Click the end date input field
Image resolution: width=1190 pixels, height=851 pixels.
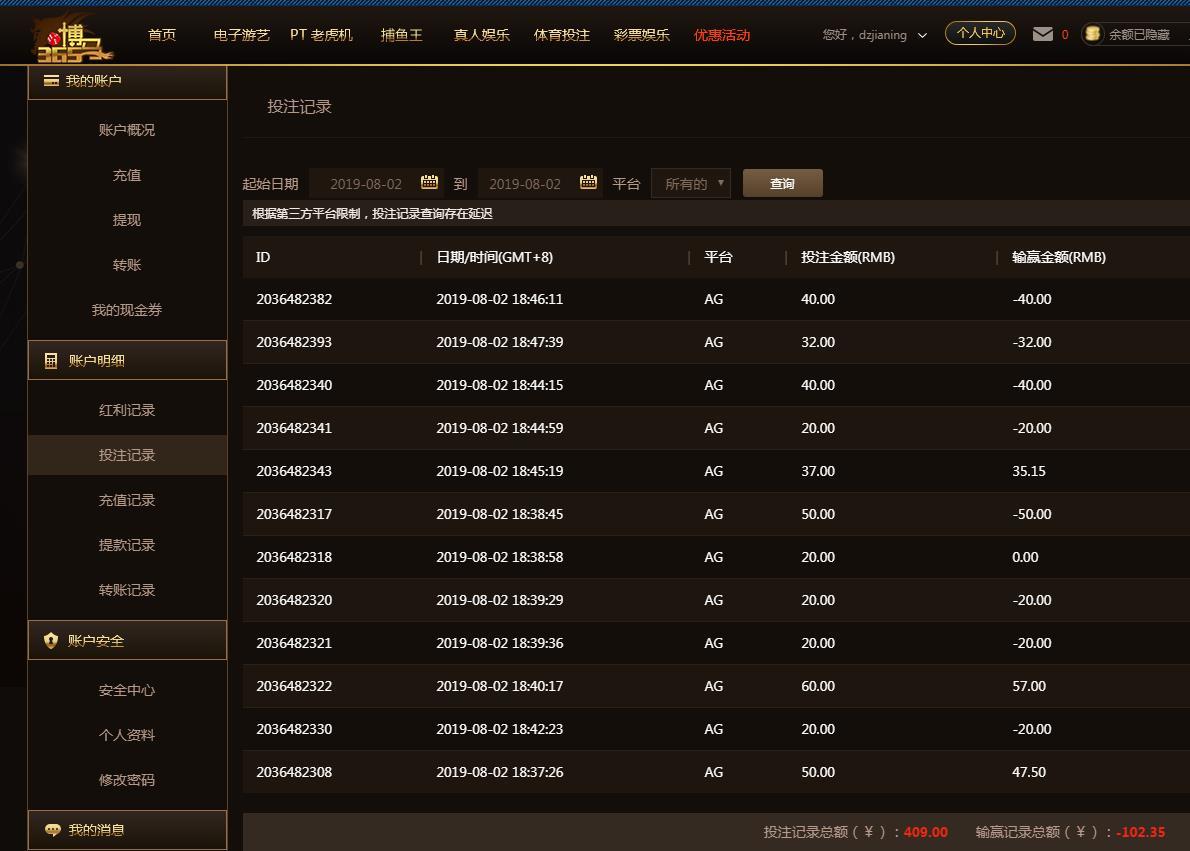click(540, 184)
